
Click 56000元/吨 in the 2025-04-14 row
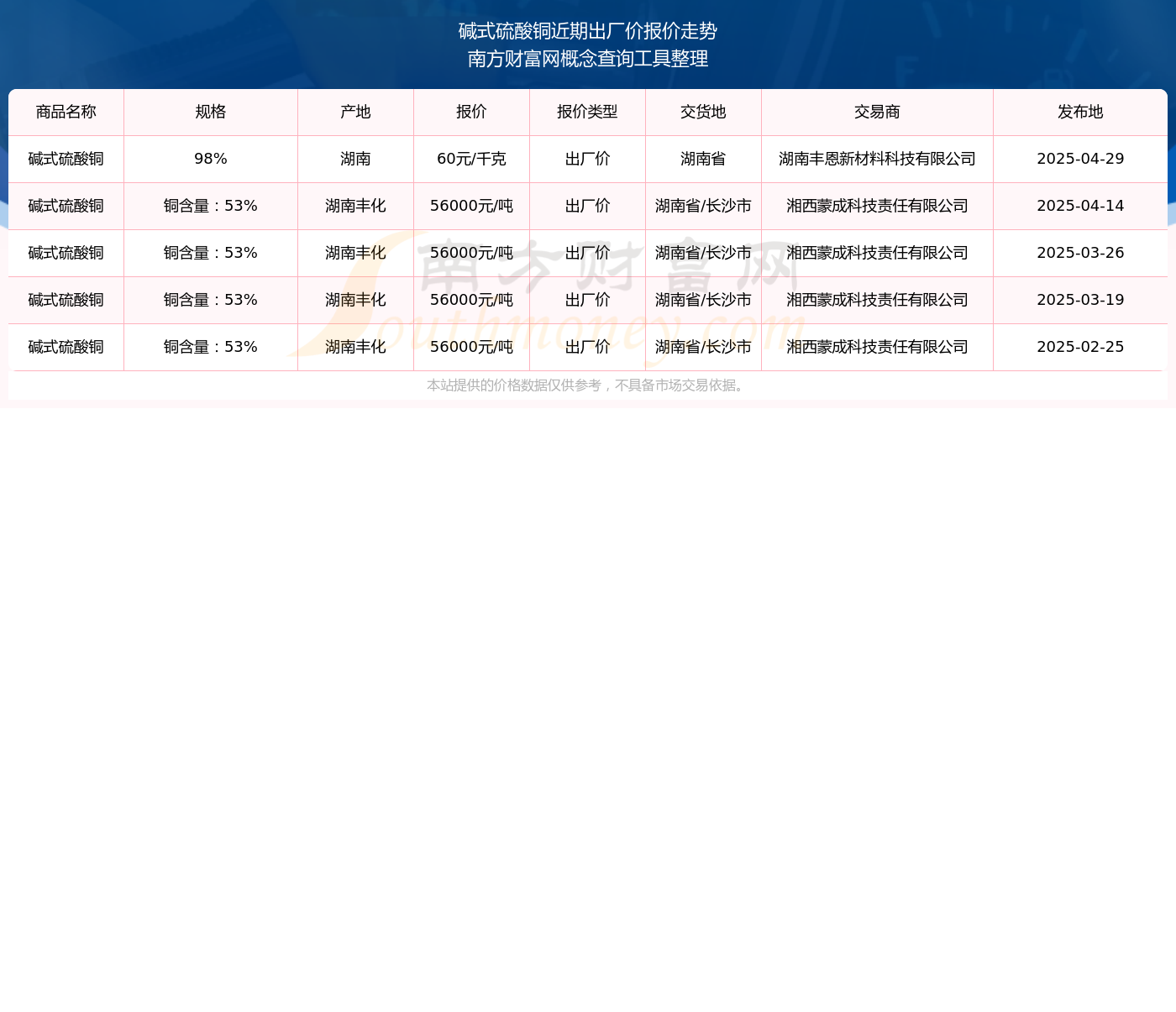[x=471, y=206]
